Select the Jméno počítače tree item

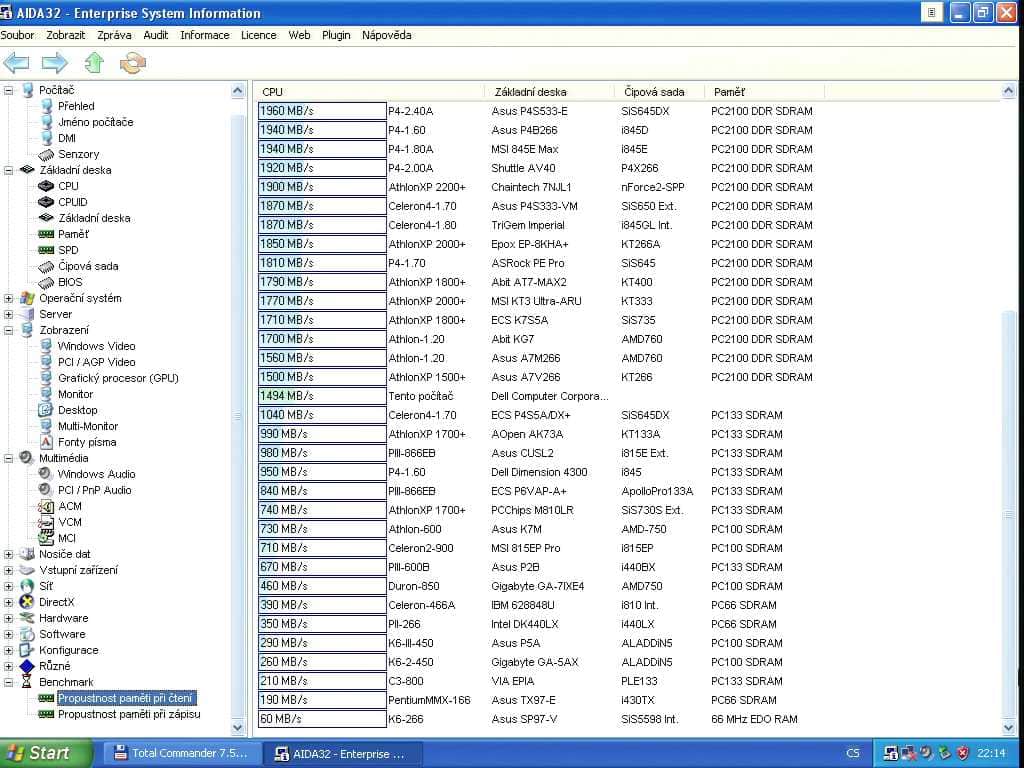tap(95, 122)
